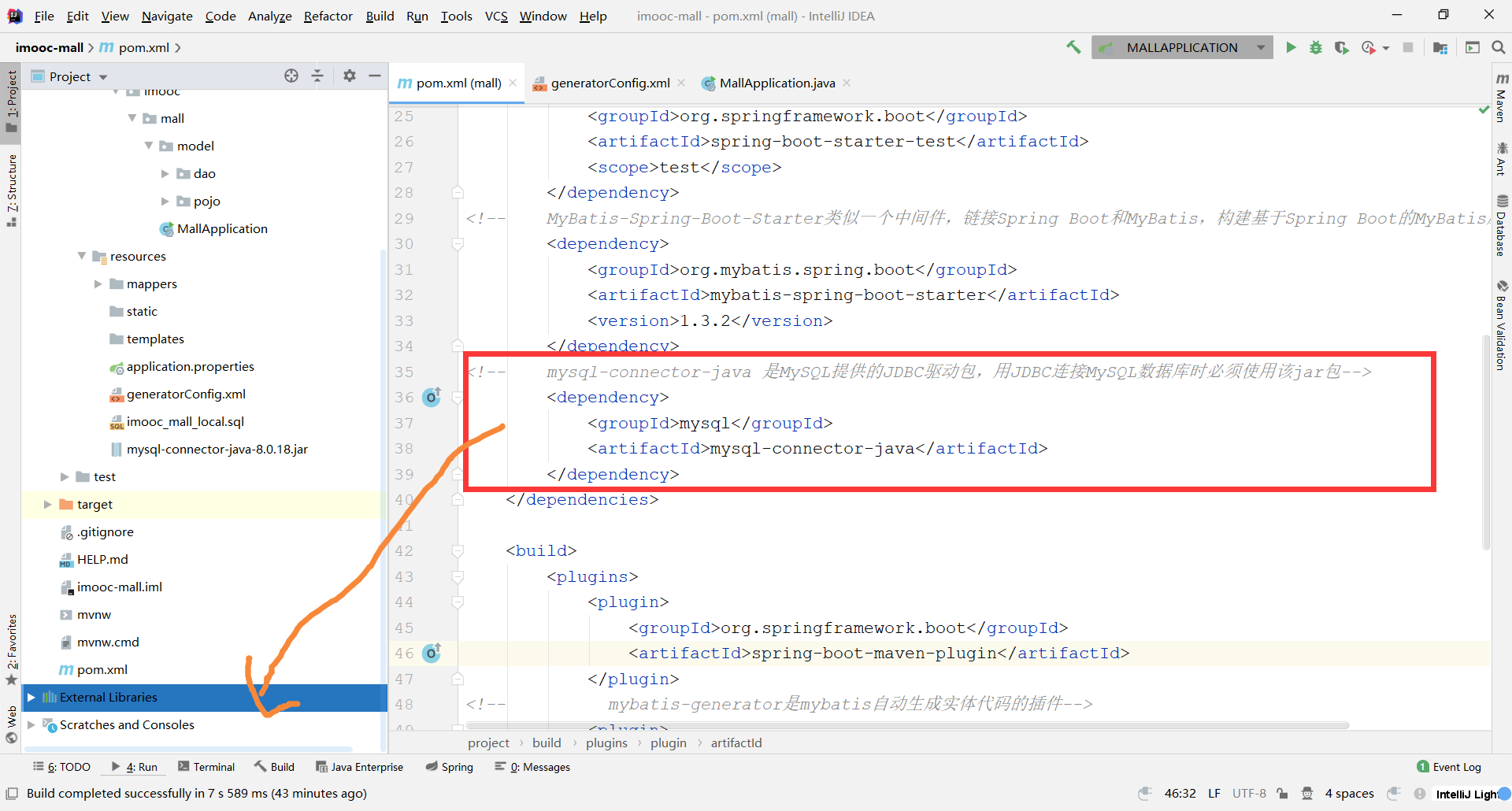Image resolution: width=1512 pixels, height=811 pixels.
Task: Open the Terminal tool window
Action: coord(206,767)
